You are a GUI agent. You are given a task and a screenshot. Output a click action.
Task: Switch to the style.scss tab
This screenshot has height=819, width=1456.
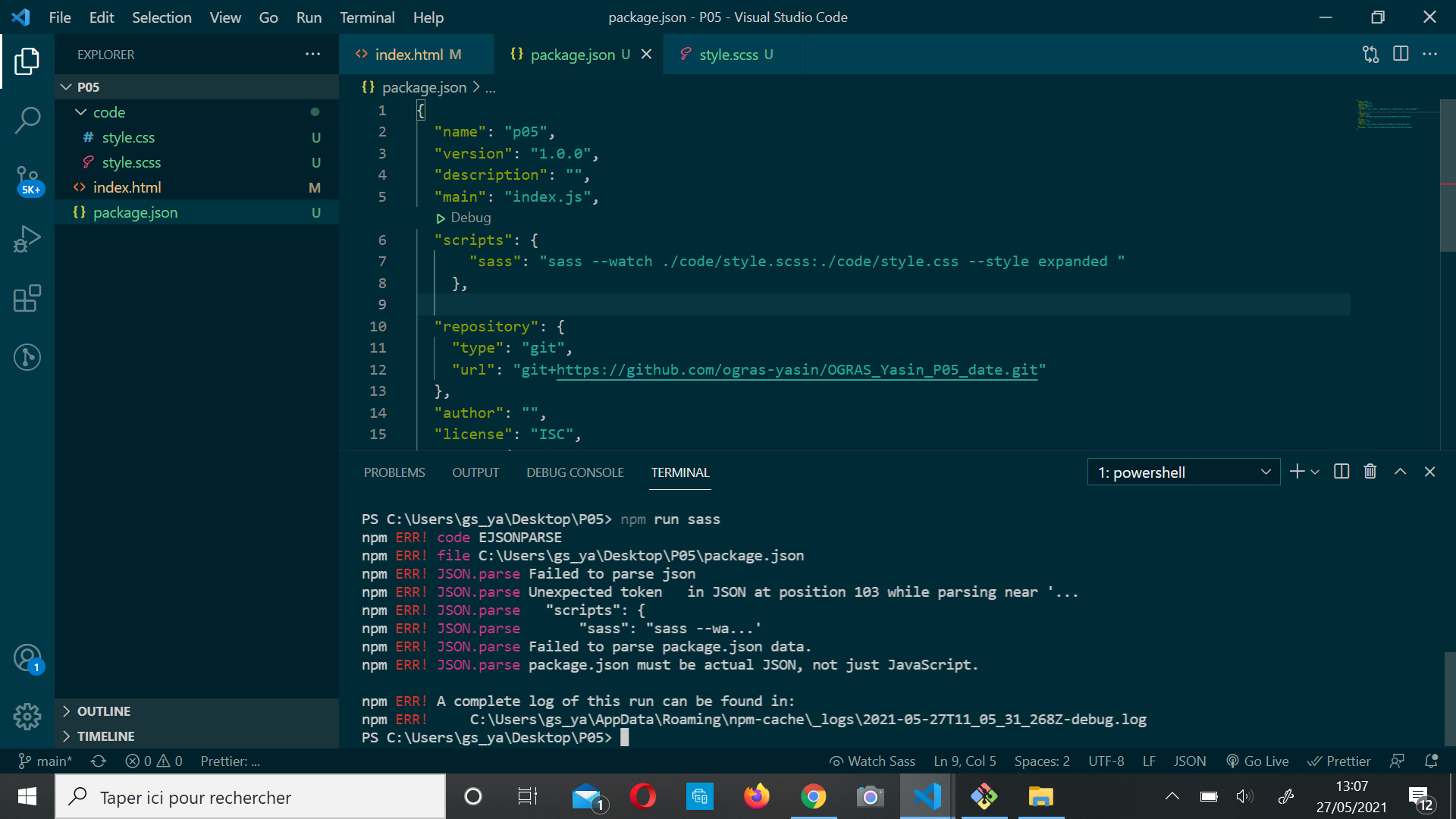730,54
